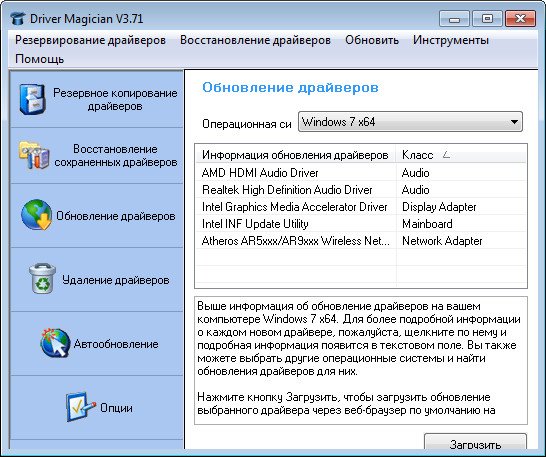Select the Intel INF Update Utility row
The image size is (546, 457).
pyautogui.click(x=361, y=224)
